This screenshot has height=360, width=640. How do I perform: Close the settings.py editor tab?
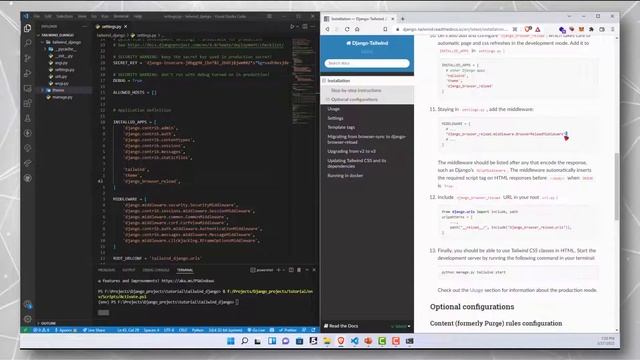pos(125,27)
